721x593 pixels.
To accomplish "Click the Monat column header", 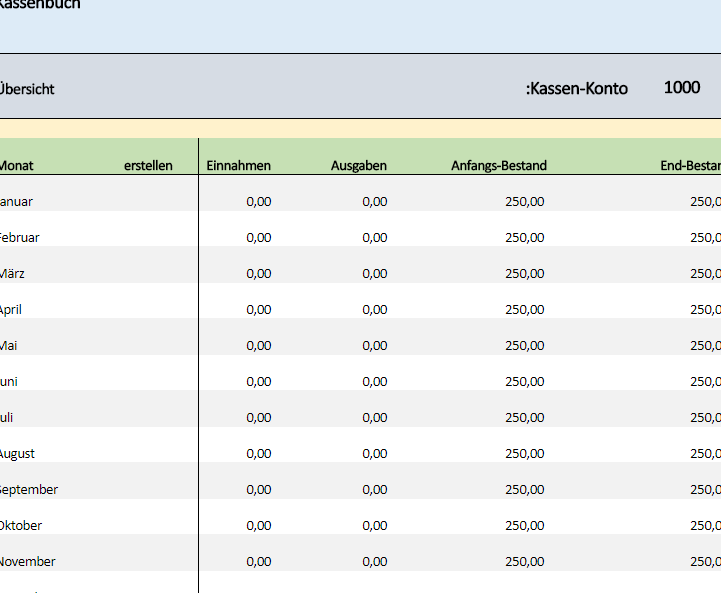I will [17, 165].
